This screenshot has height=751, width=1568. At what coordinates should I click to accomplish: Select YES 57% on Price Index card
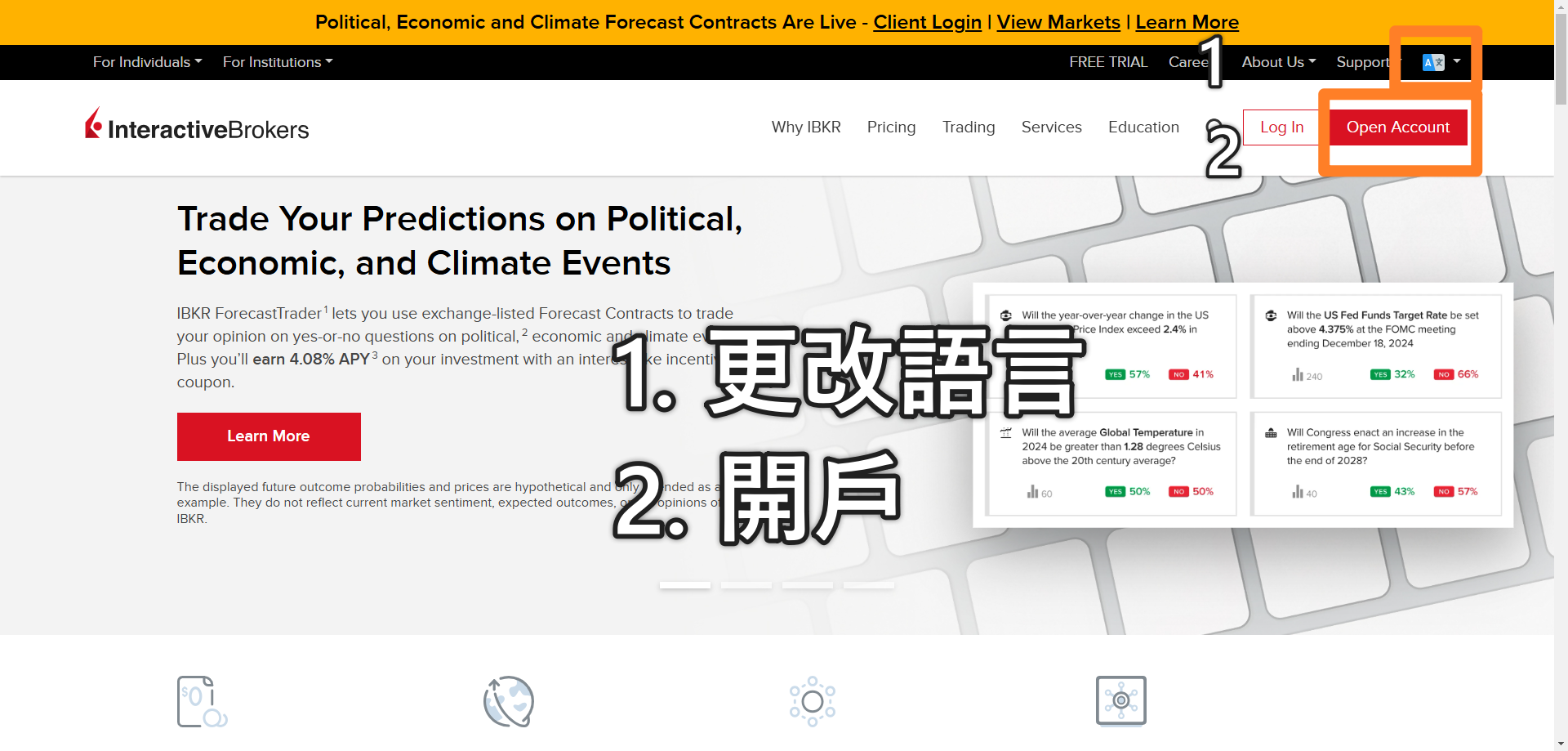coord(1128,374)
